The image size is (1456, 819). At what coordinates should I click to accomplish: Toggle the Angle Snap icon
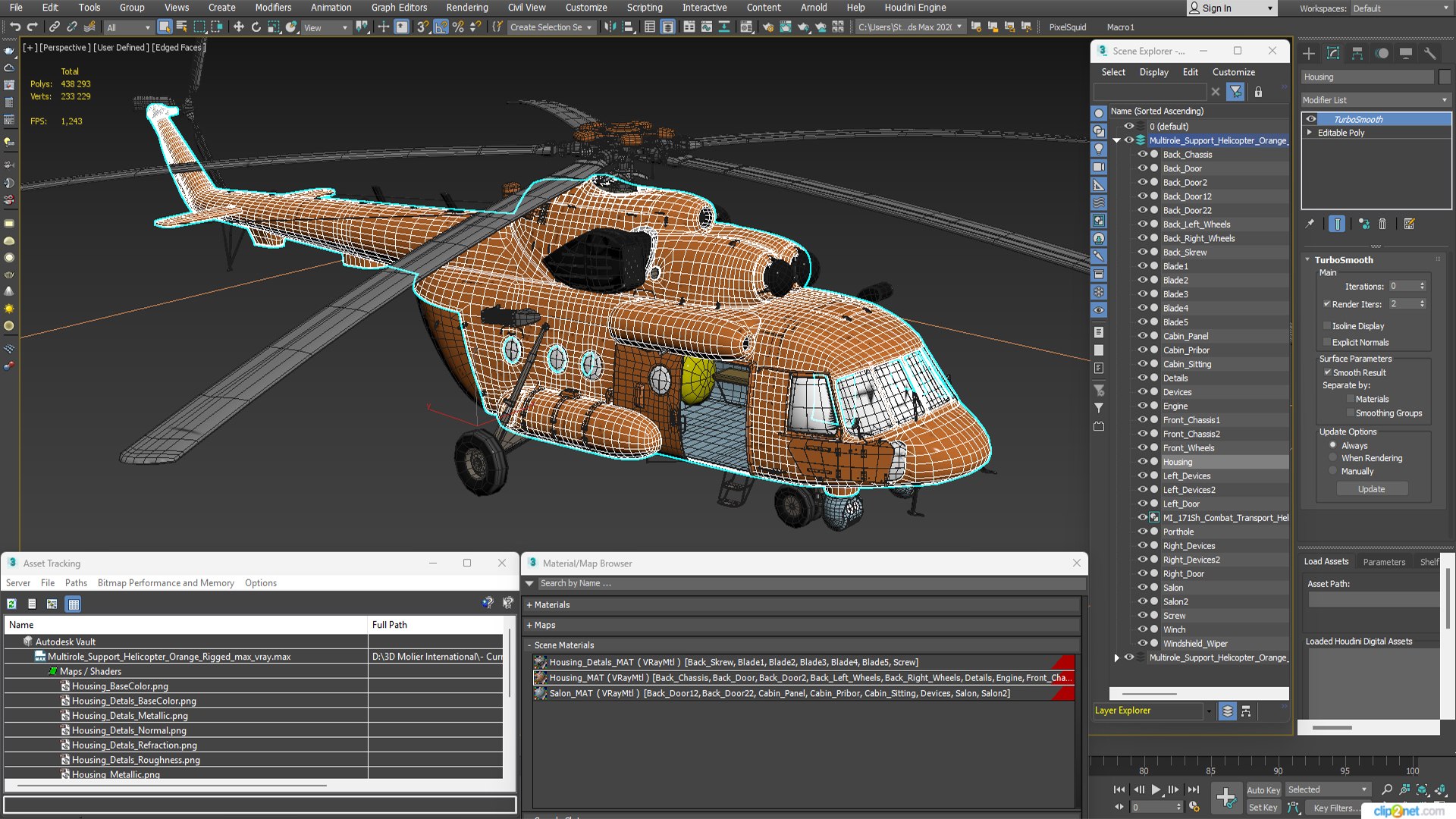click(x=441, y=27)
